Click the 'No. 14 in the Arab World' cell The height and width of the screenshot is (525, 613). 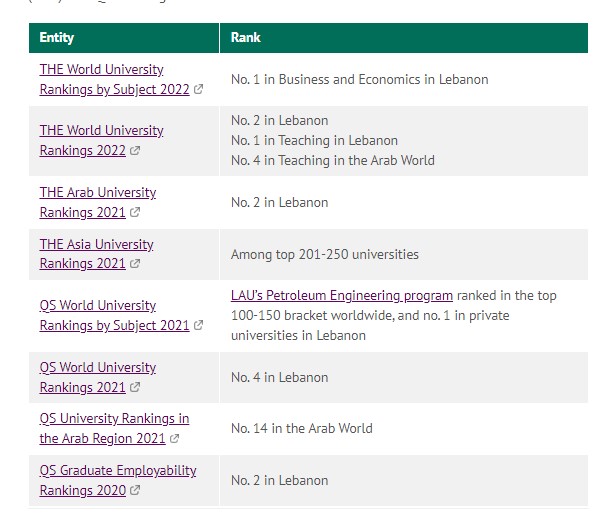(x=301, y=428)
